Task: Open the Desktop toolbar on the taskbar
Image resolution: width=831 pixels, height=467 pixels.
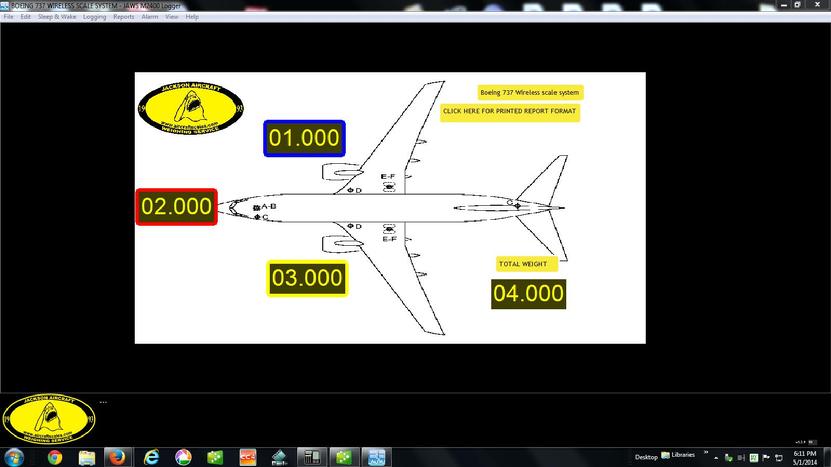Action: point(646,457)
